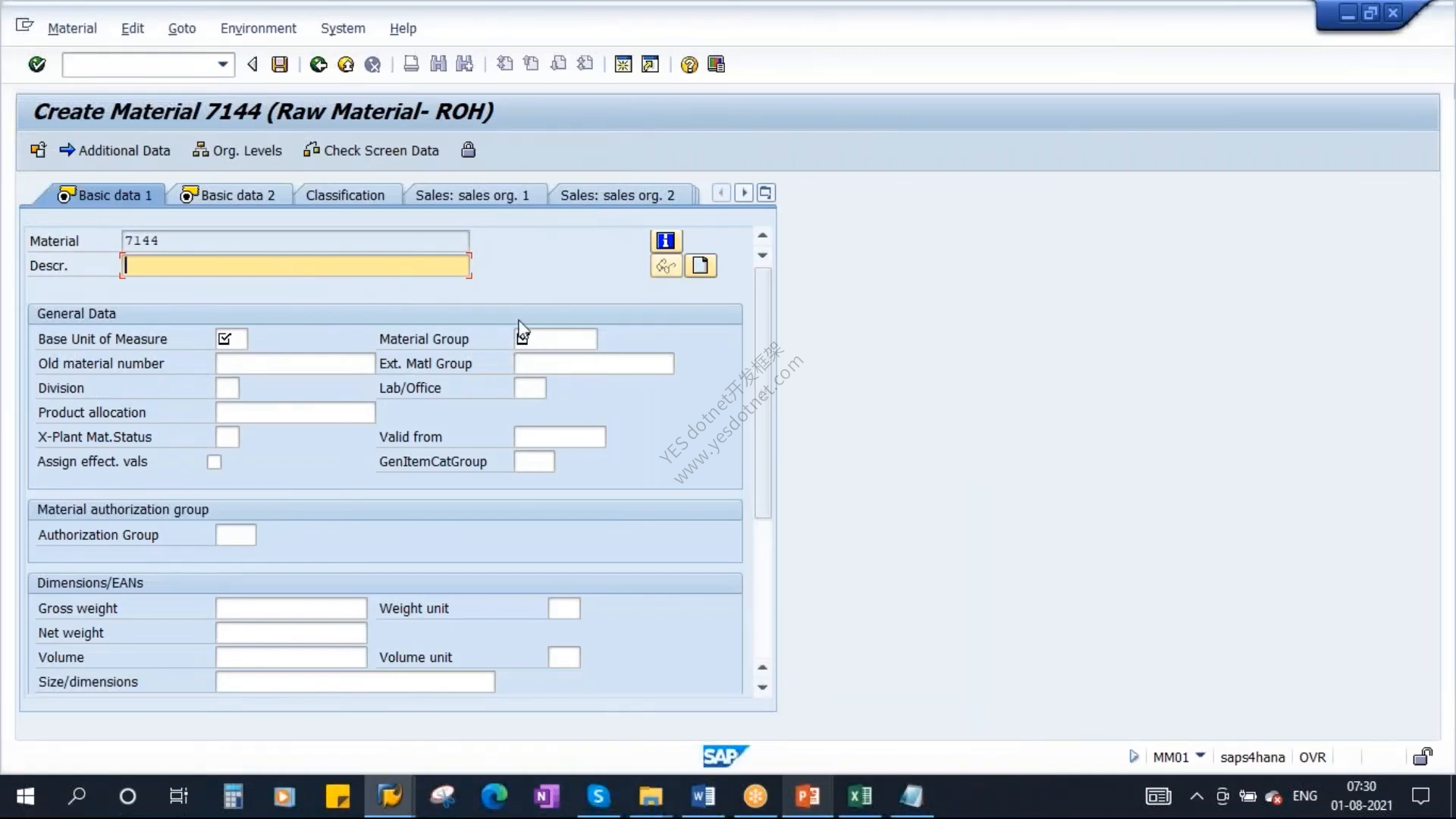
Task: Click the Additional Data button
Action: tap(115, 150)
